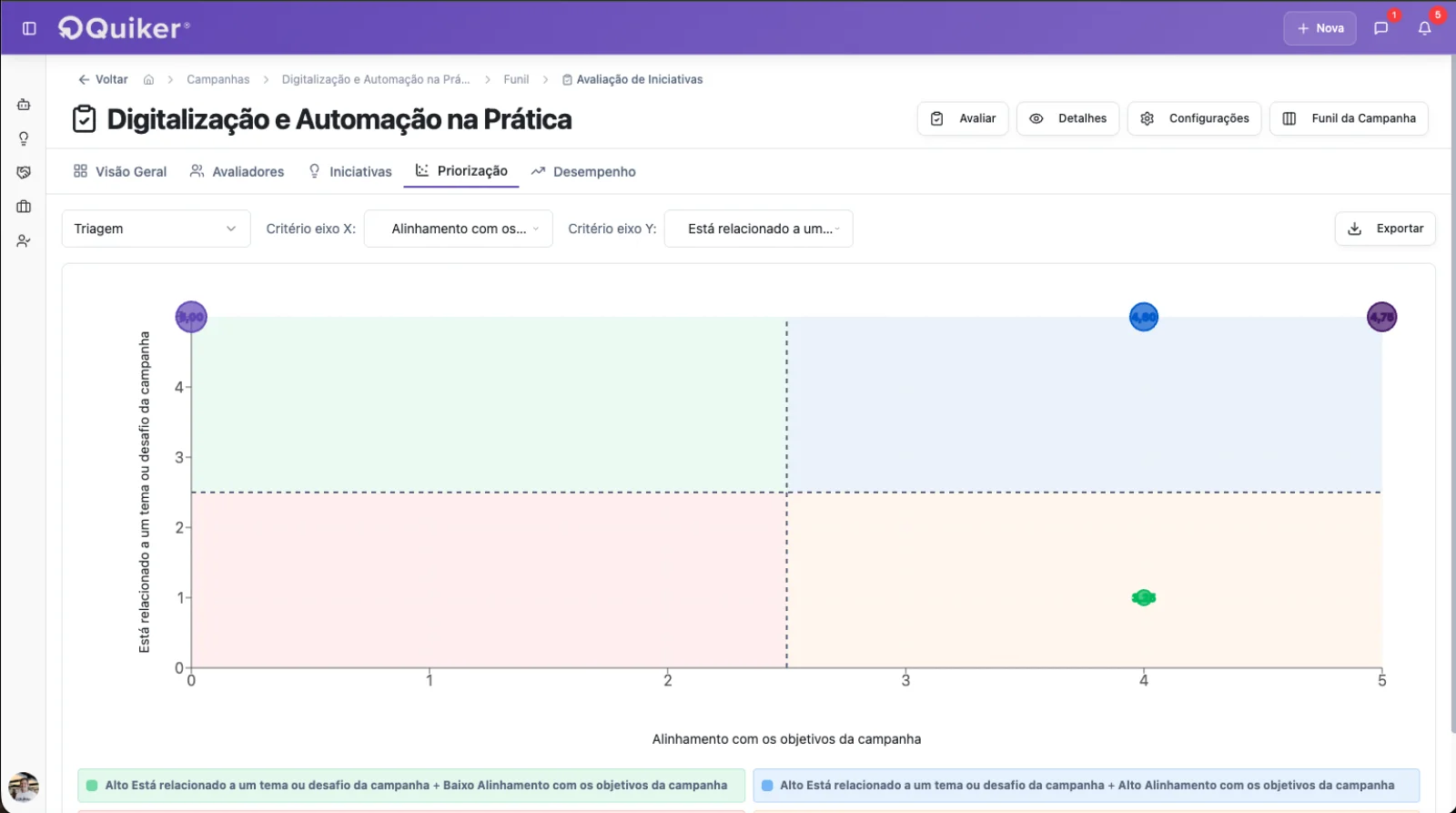Click Avaliação de Iniciativas breadcrumb
The height and width of the screenshot is (813, 1456).
click(x=632, y=80)
